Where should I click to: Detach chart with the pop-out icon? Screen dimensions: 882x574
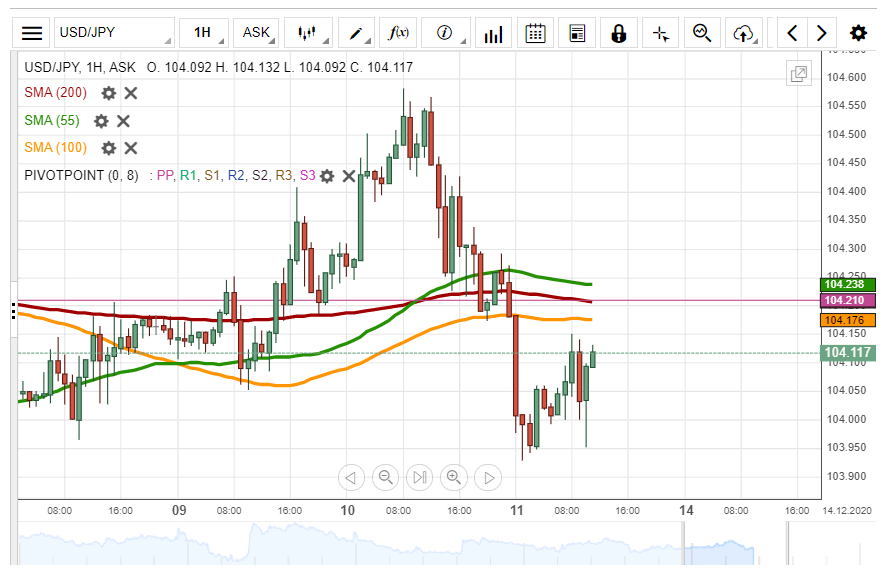click(799, 74)
